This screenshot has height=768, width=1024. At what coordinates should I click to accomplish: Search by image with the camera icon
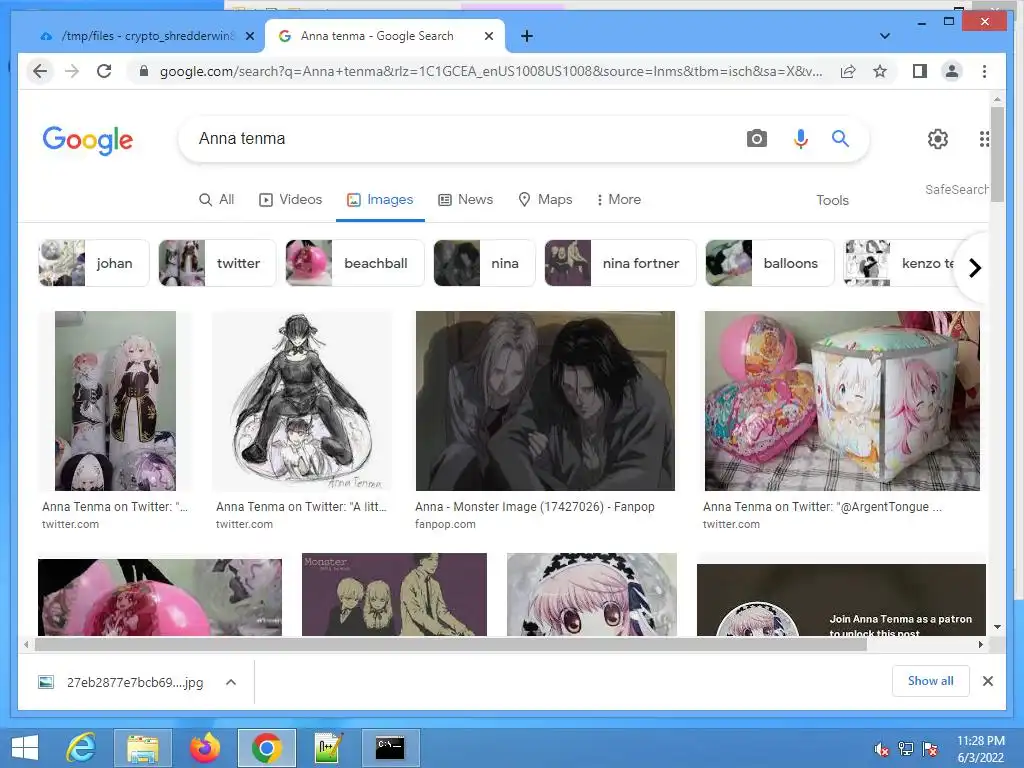pos(756,138)
